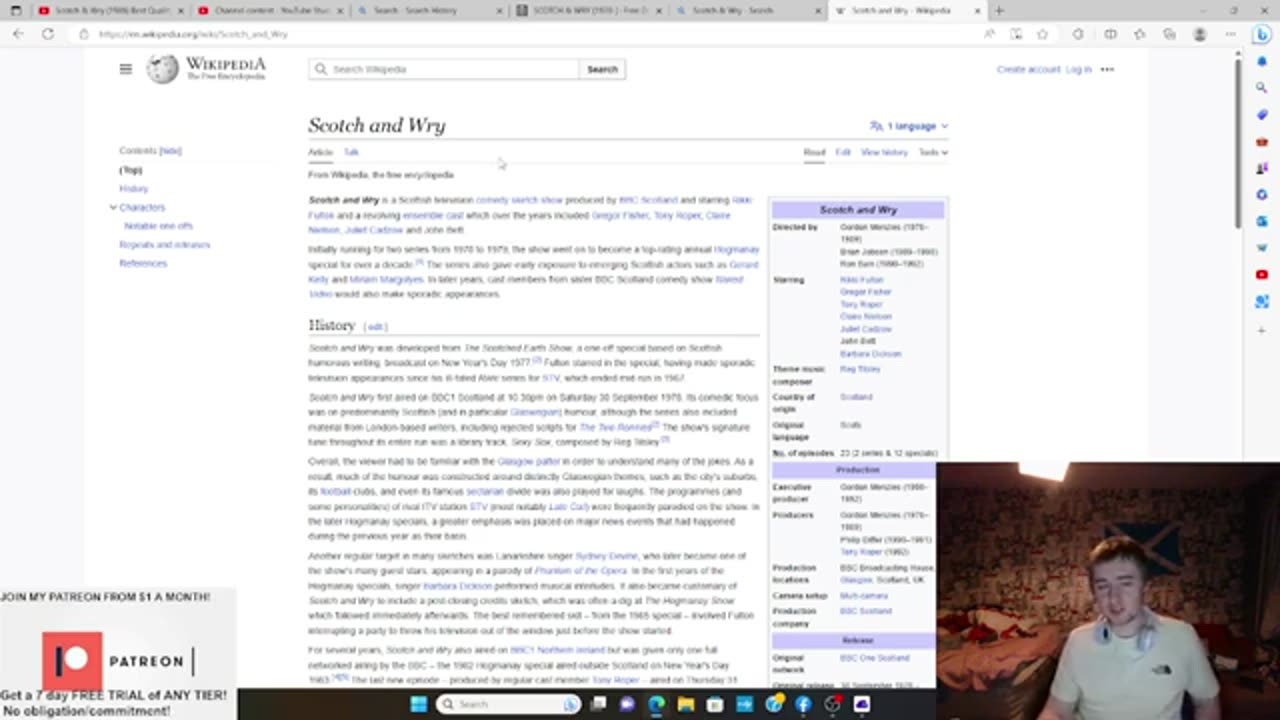Image resolution: width=1280 pixels, height=720 pixels.
Task: Open the Edit tab
Action: [x=843, y=152]
